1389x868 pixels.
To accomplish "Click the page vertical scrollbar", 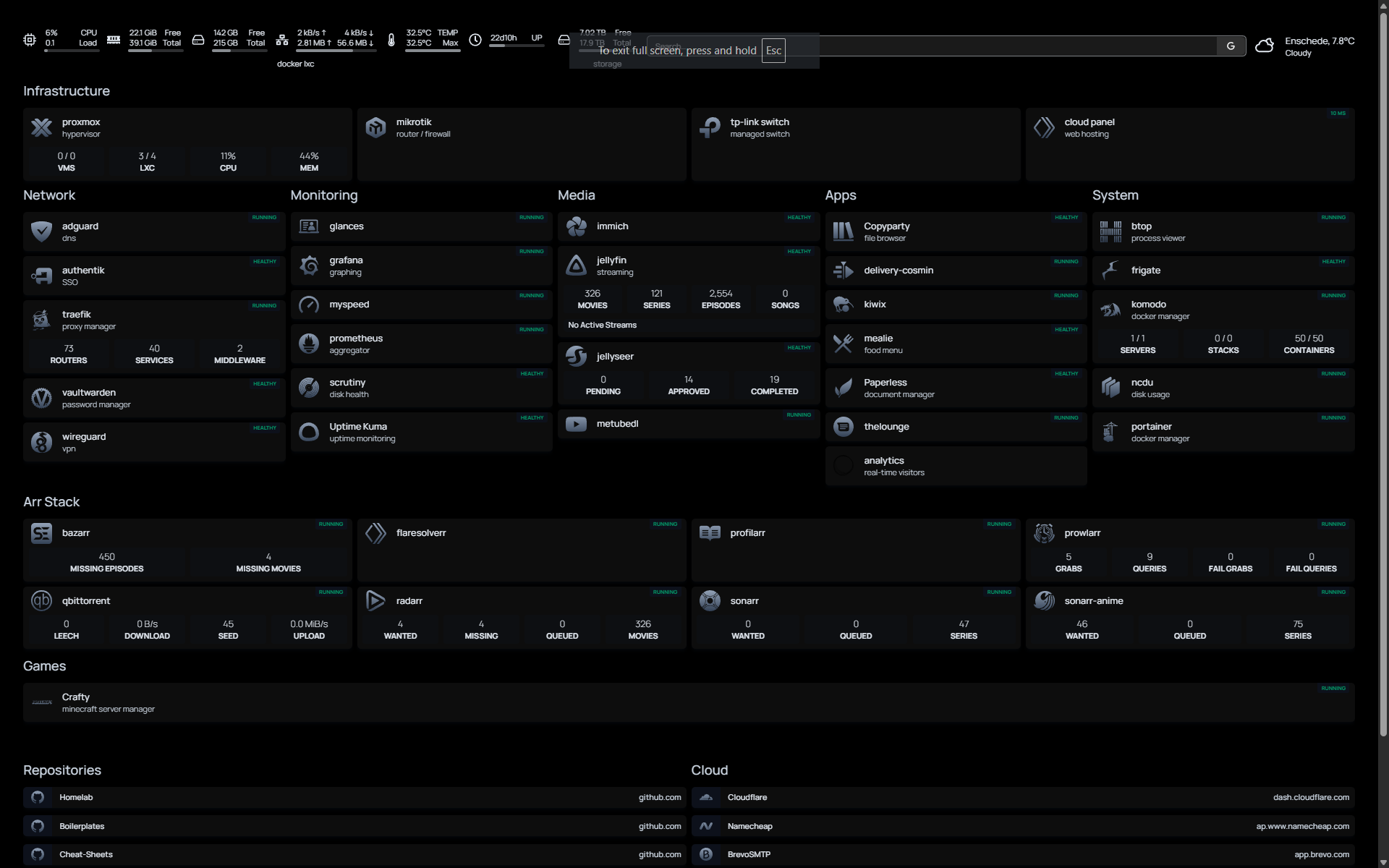I will [x=1383, y=376].
